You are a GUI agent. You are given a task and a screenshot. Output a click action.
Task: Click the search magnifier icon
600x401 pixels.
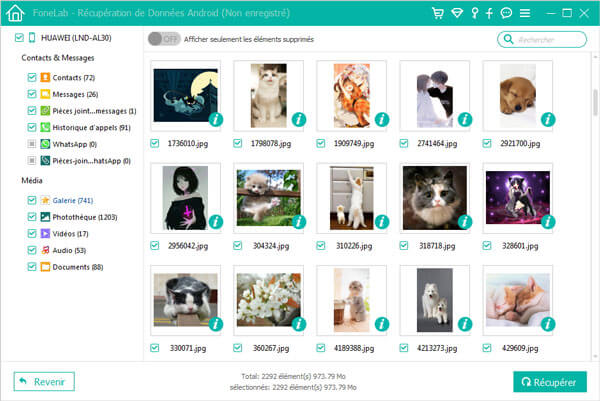pyautogui.click(x=508, y=39)
